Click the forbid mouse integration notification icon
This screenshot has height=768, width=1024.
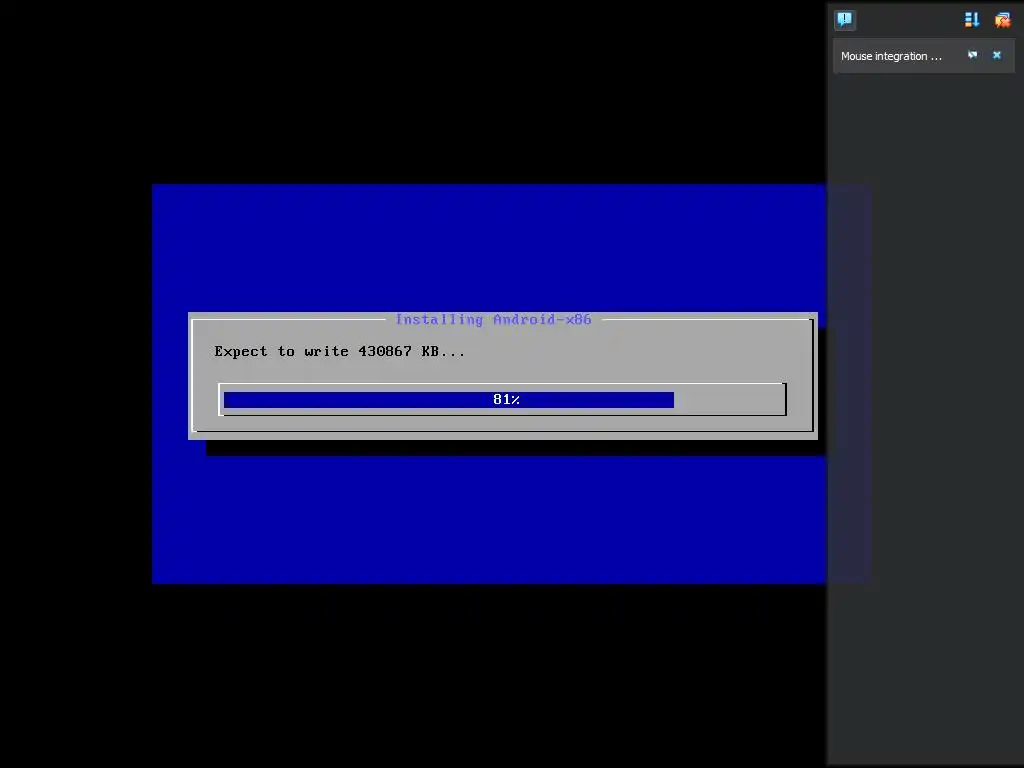[972, 56]
